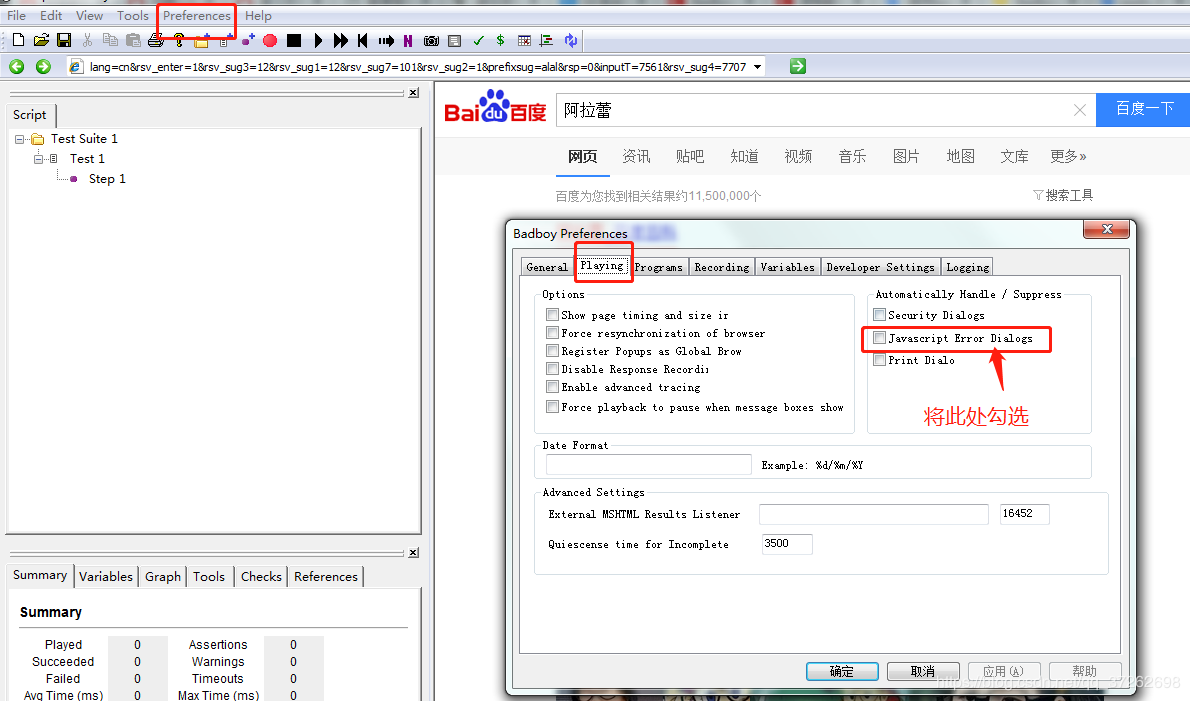The image size is (1190, 701).
Task: Click the Print toolbar icon
Action: (156, 40)
